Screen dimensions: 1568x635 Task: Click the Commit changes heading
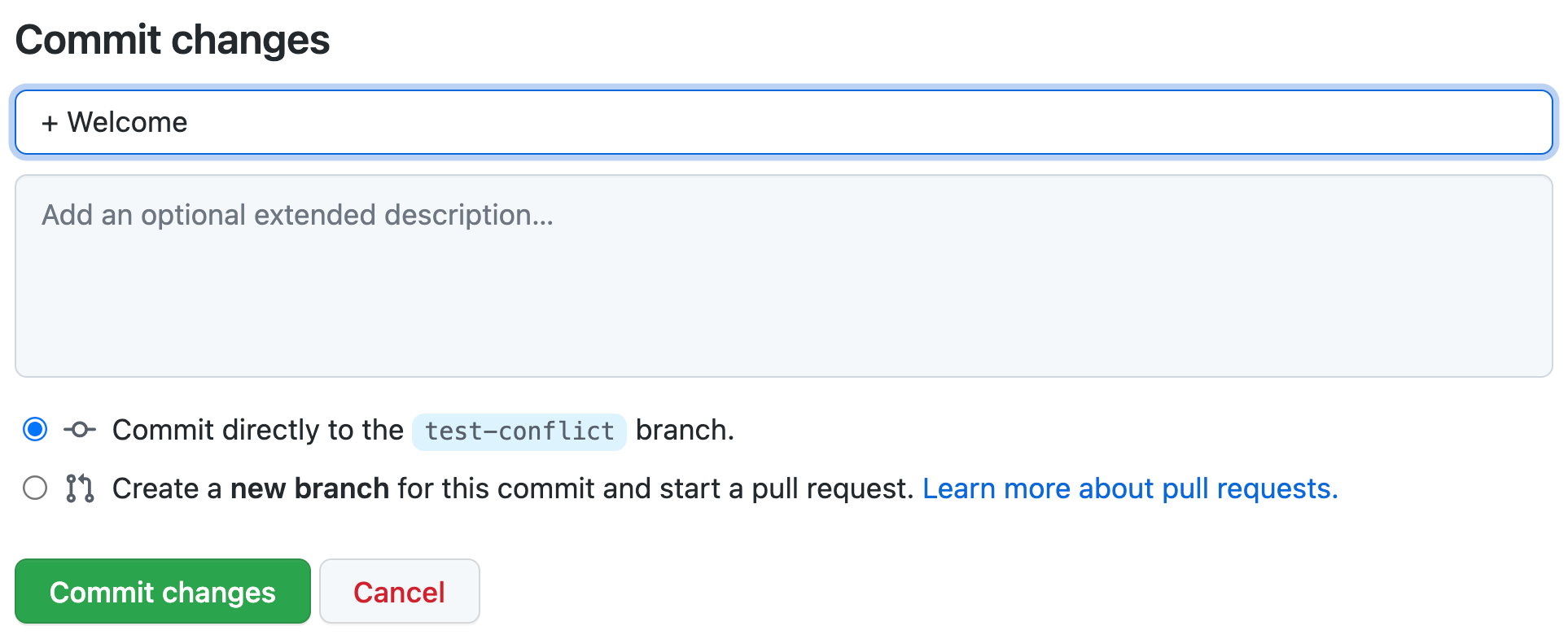coord(173,40)
